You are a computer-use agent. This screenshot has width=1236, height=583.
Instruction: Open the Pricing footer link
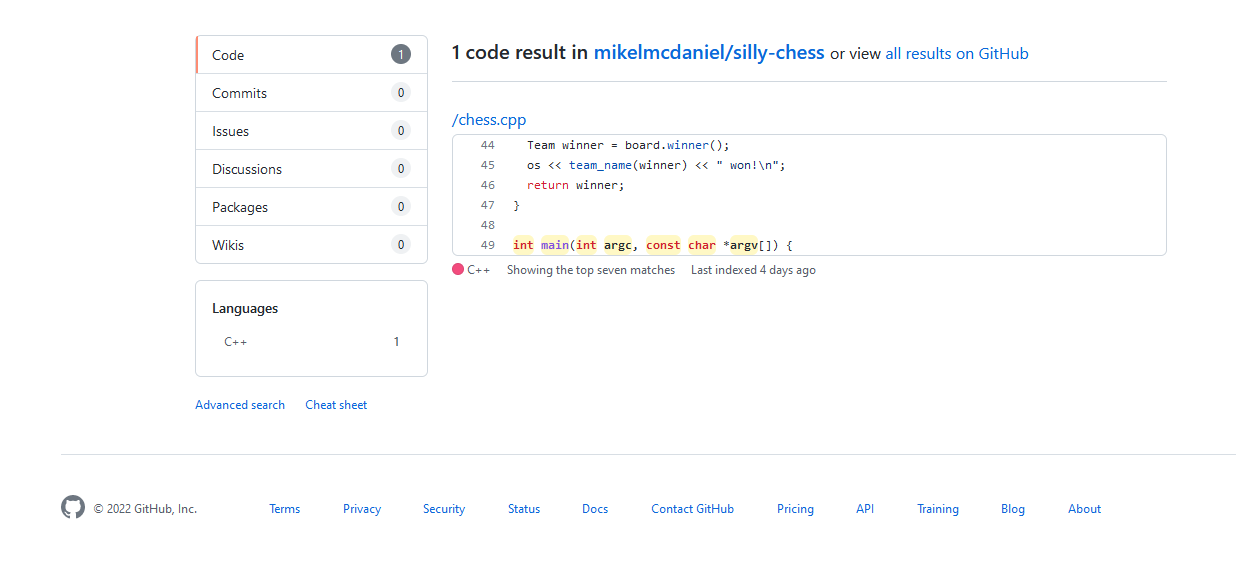[795, 509]
